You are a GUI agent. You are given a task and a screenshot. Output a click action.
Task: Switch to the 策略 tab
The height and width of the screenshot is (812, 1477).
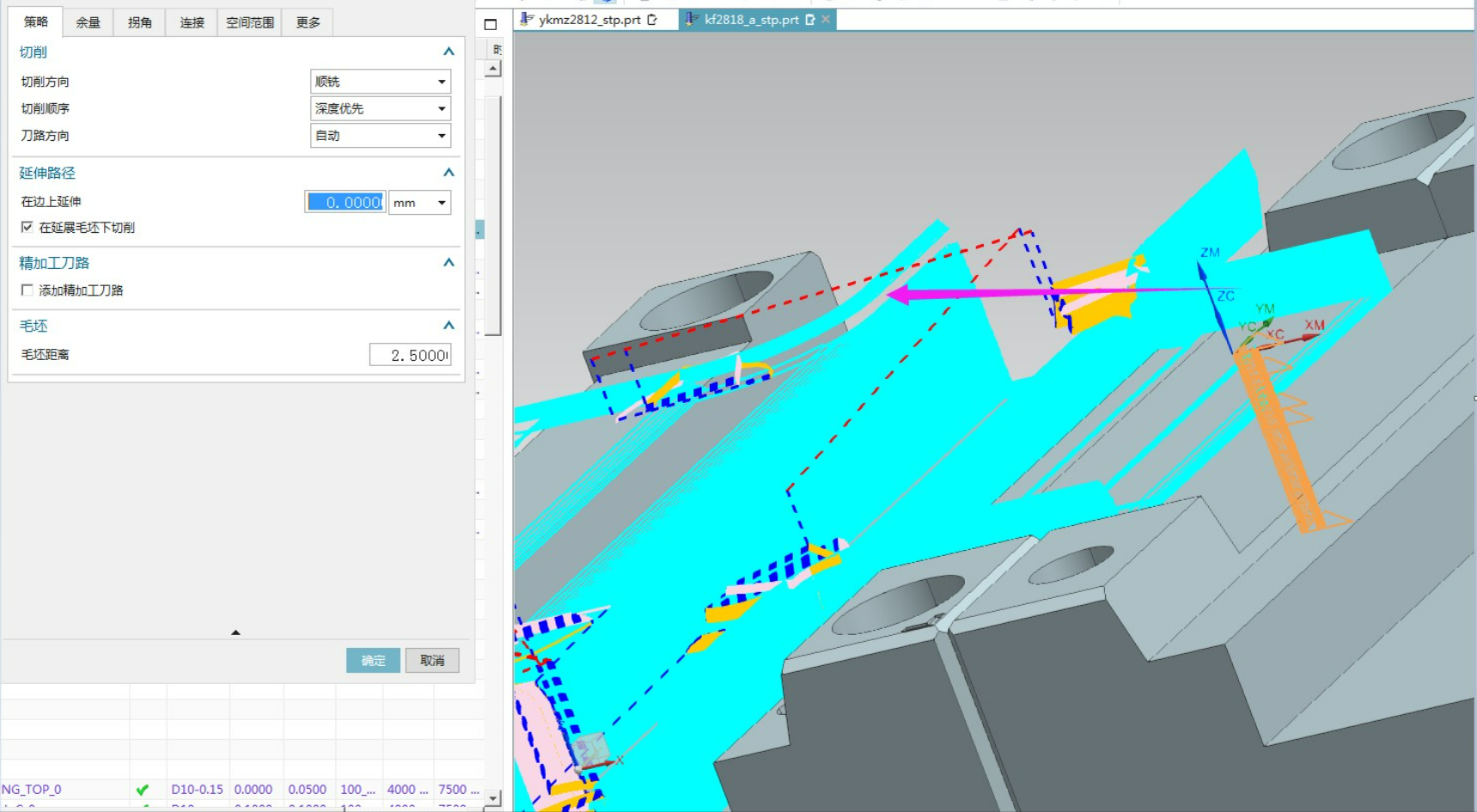[36, 21]
